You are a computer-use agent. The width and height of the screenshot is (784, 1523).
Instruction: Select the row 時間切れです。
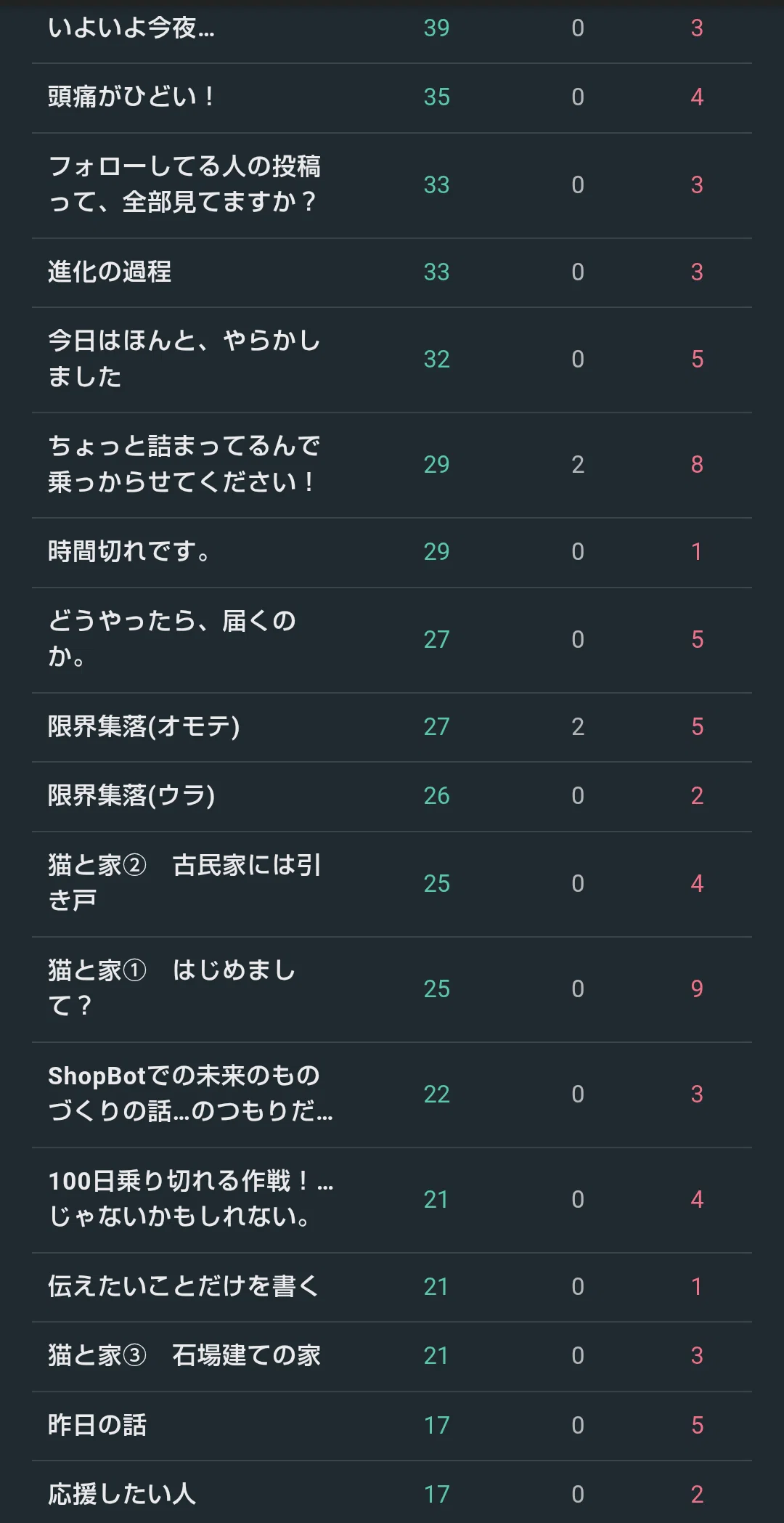(392, 552)
